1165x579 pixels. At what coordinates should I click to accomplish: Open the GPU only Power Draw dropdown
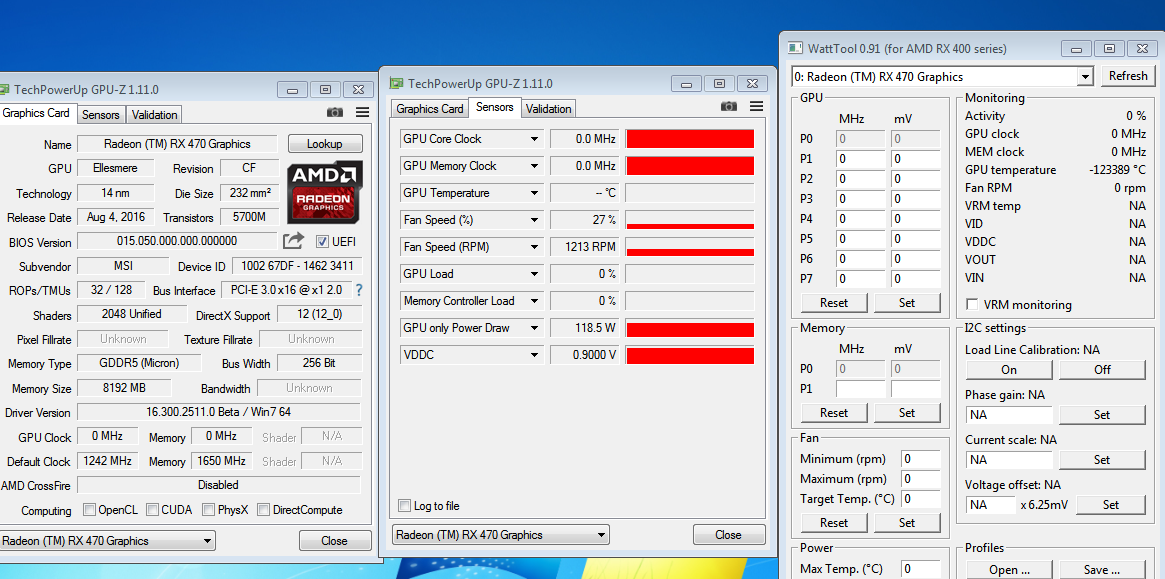click(x=534, y=328)
